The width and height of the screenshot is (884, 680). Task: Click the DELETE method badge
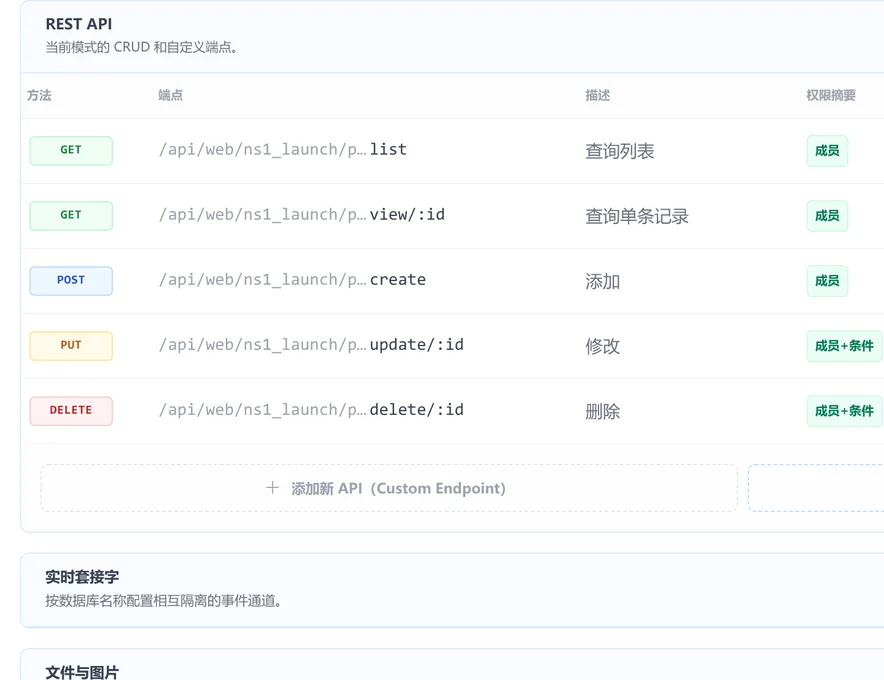(71, 410)
